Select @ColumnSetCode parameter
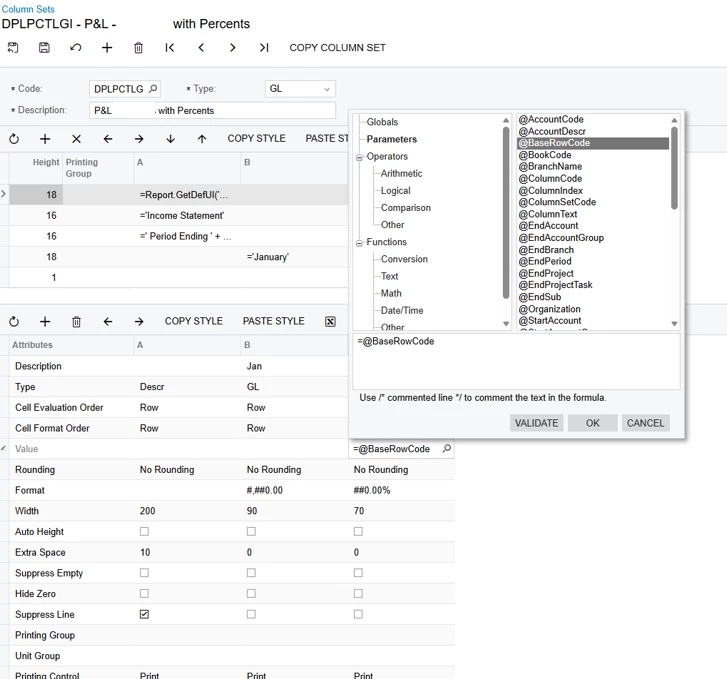This screenshot has height=679, width=727. tap(557, 202)
